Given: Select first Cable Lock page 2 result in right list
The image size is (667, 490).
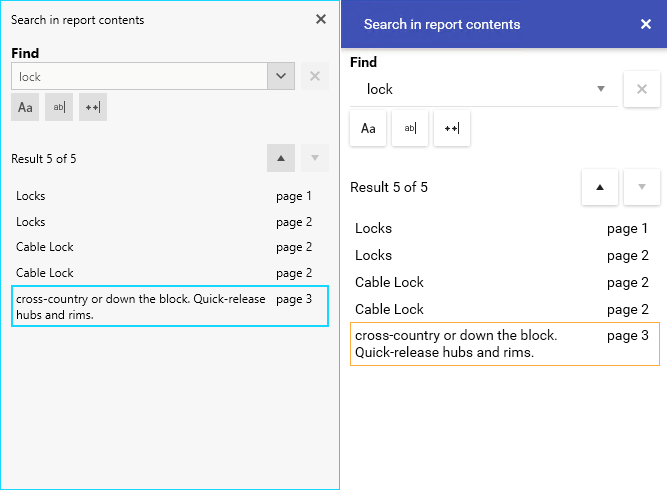Looking at the screenshot, I should 505,282.
